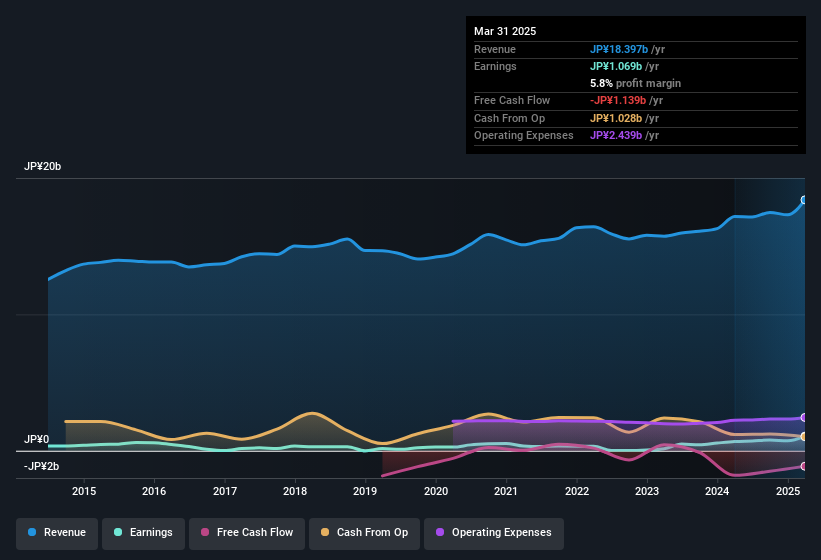Screen dimensions: 821x560
Task: Click the 2023 x-axis label
Action: tap(647, 491)
